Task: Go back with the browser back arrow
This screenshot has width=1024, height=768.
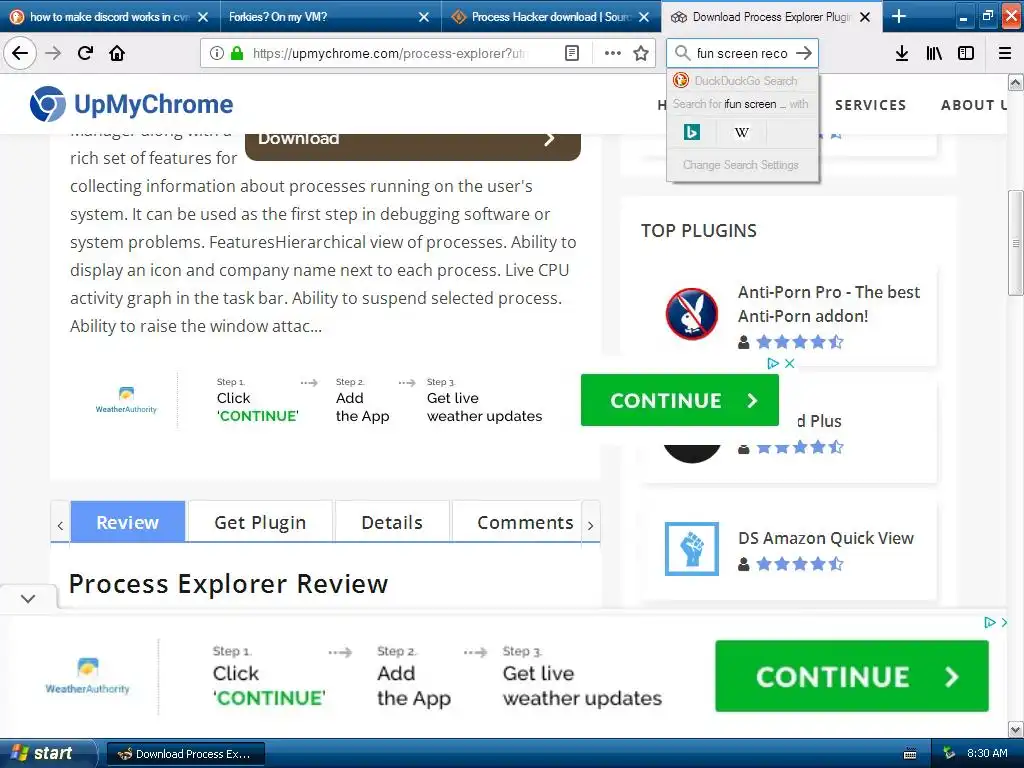Action: tap(20, 53)
